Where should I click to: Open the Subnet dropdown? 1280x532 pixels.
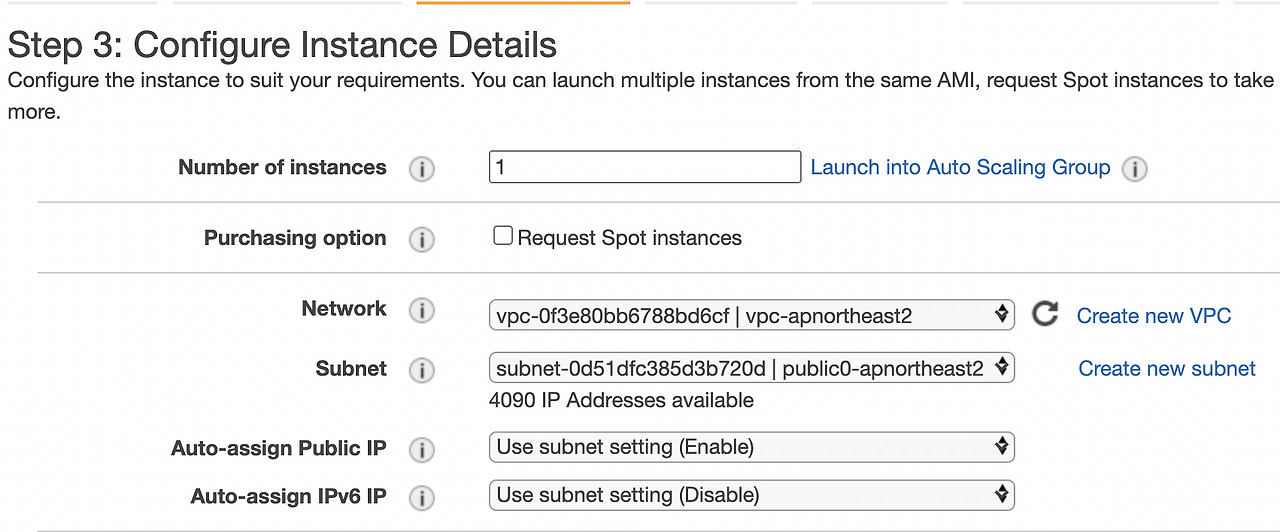pos(752,368)
